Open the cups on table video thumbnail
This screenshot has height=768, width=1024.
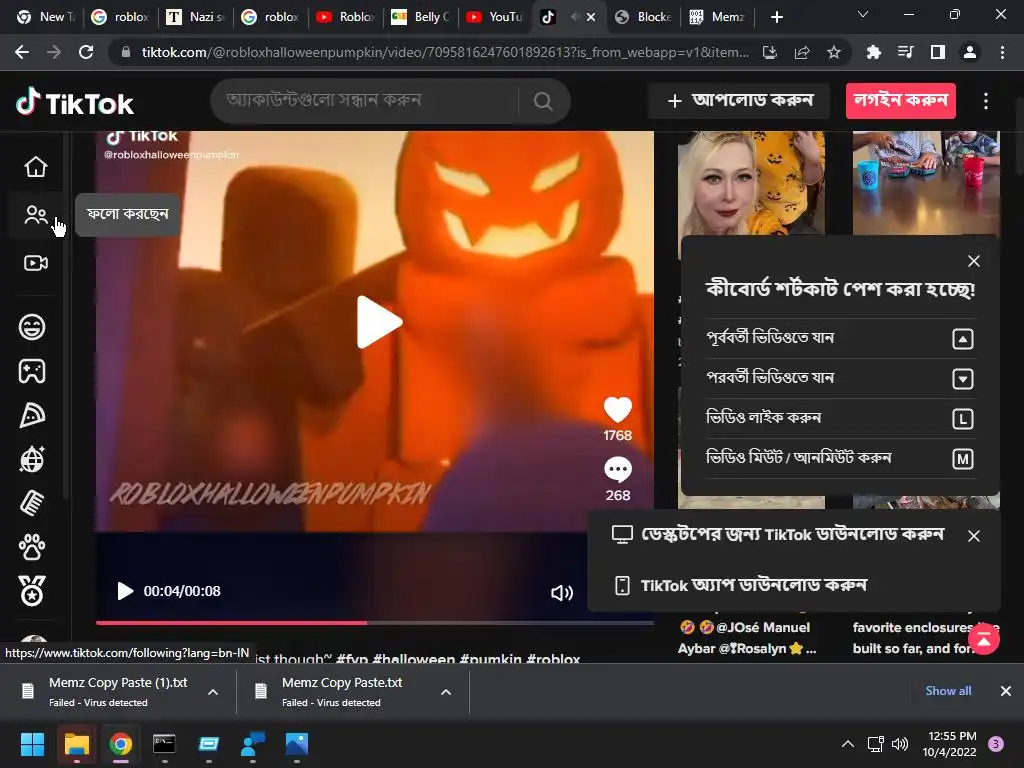coord(926,183)
